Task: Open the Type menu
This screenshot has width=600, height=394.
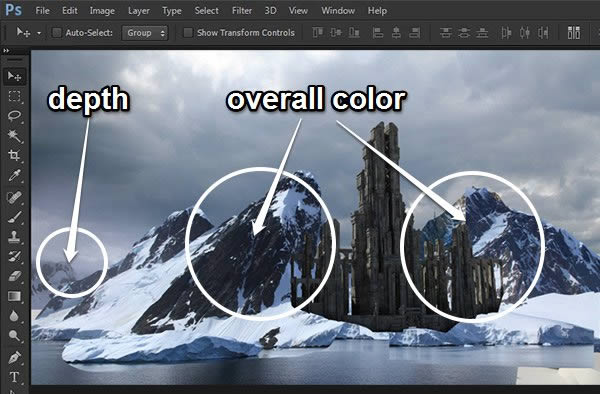Action: tap(172, 11)
